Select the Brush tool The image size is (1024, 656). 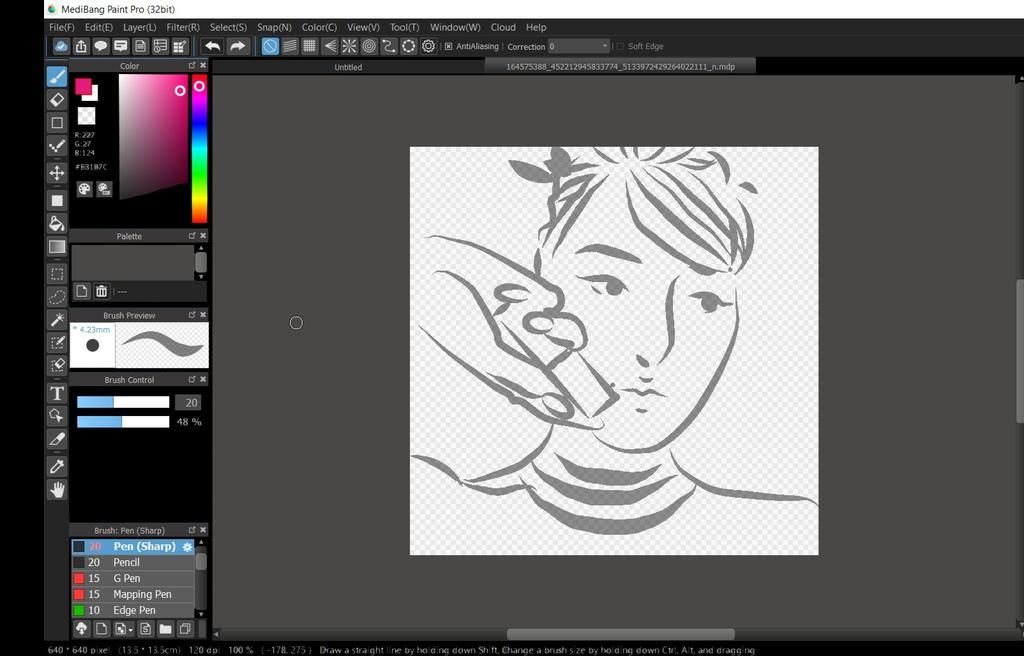tap(57, 77)
